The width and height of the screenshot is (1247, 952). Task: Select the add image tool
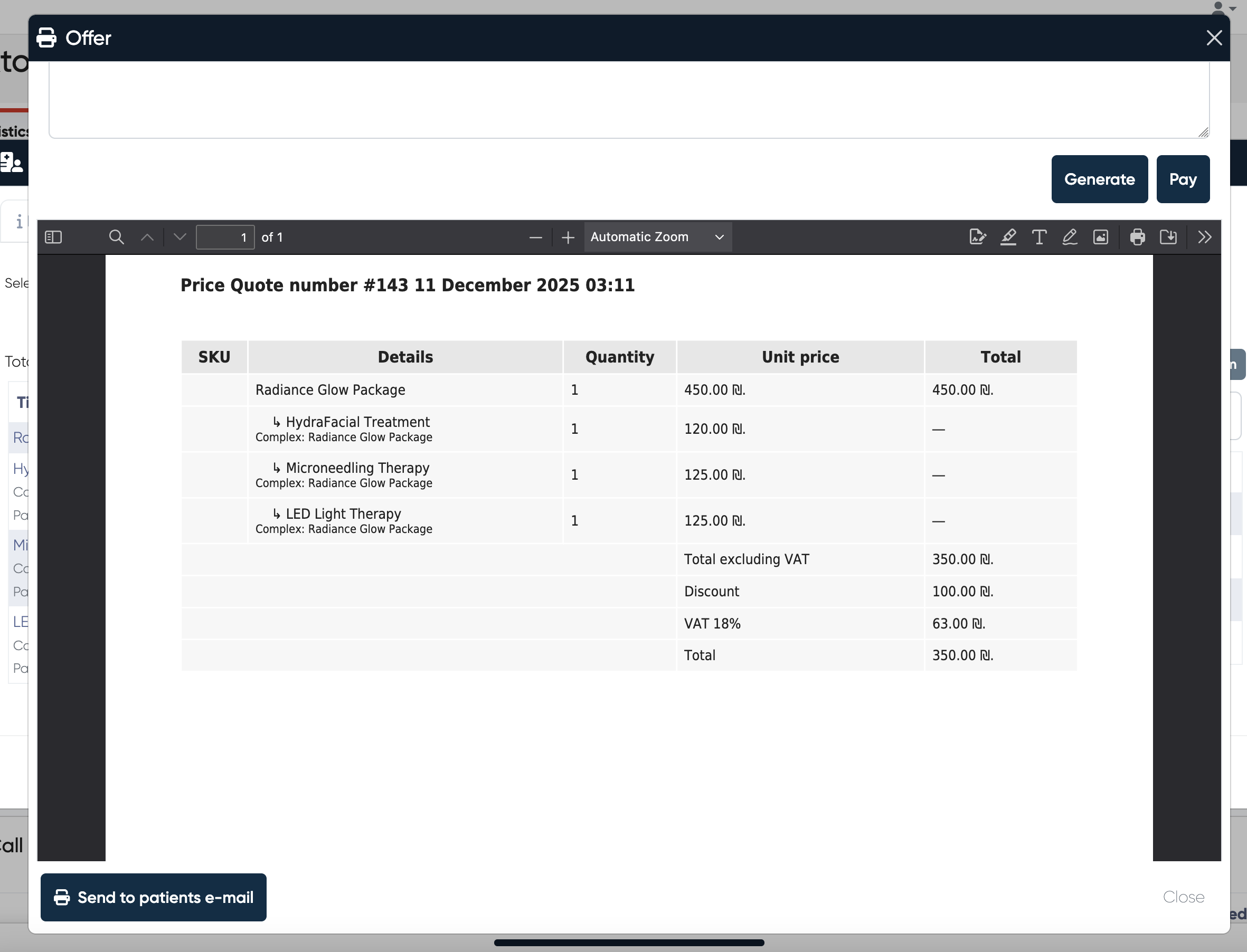pyautogui.click(x=1100, y=237)
